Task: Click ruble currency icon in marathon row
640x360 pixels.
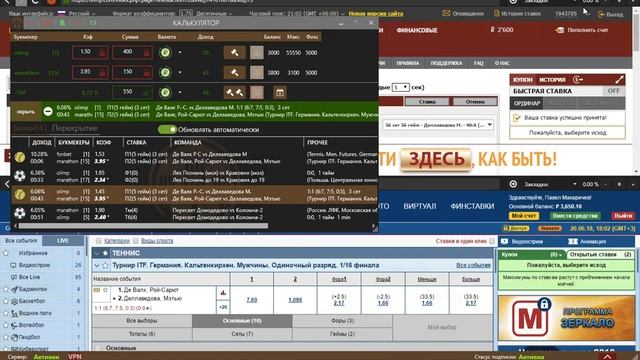Action: click(165, 72)
